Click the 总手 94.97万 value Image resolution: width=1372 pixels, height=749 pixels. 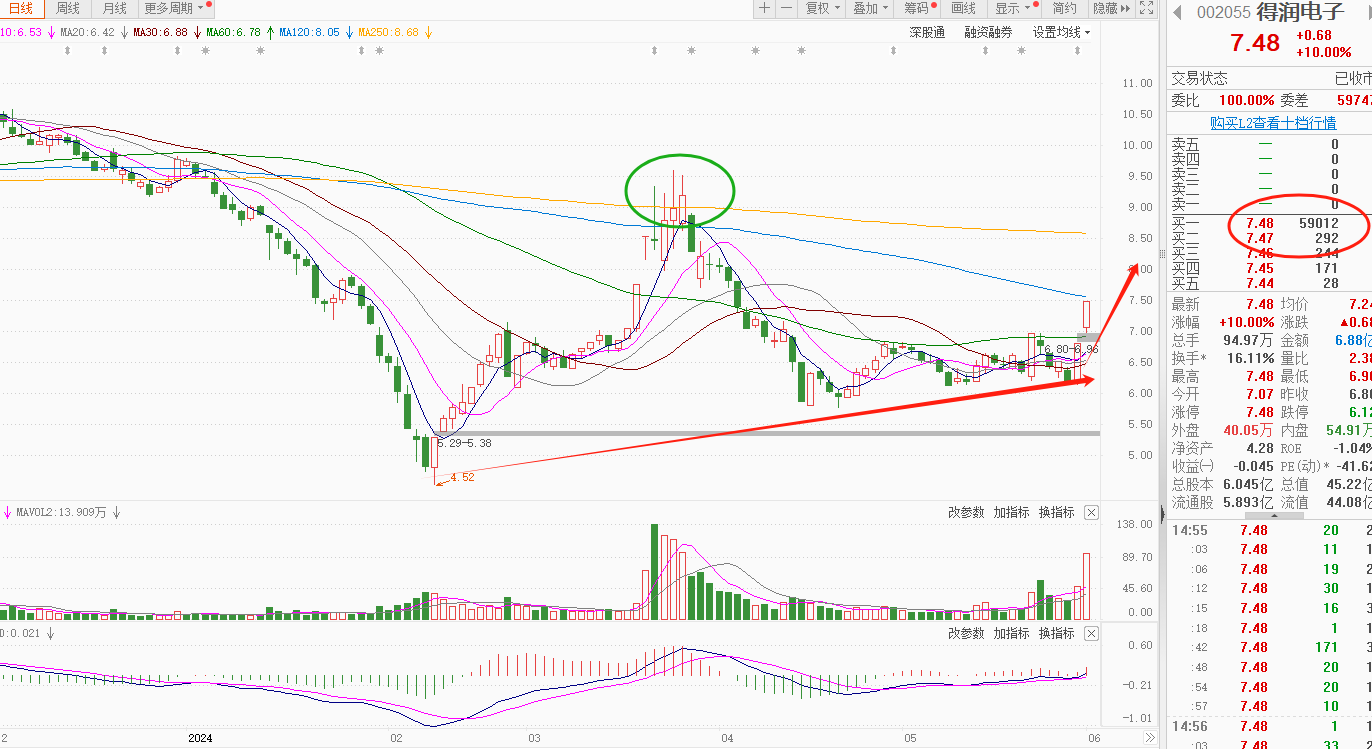point(1250,340)
